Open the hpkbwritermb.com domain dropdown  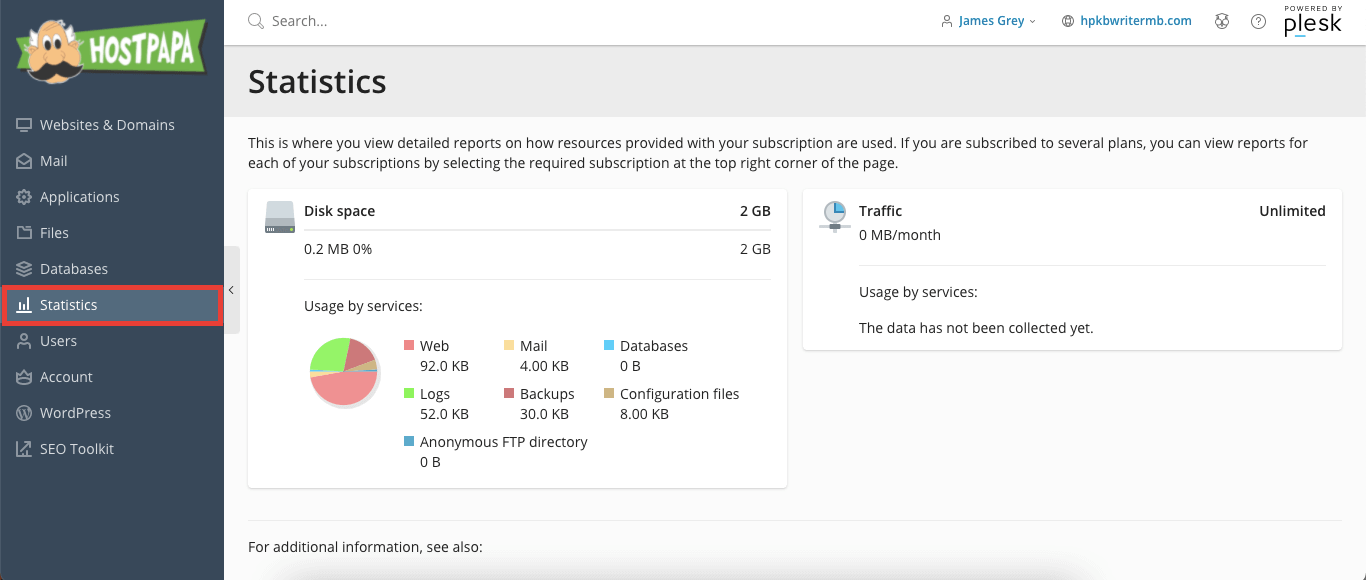pos(1126,20)
